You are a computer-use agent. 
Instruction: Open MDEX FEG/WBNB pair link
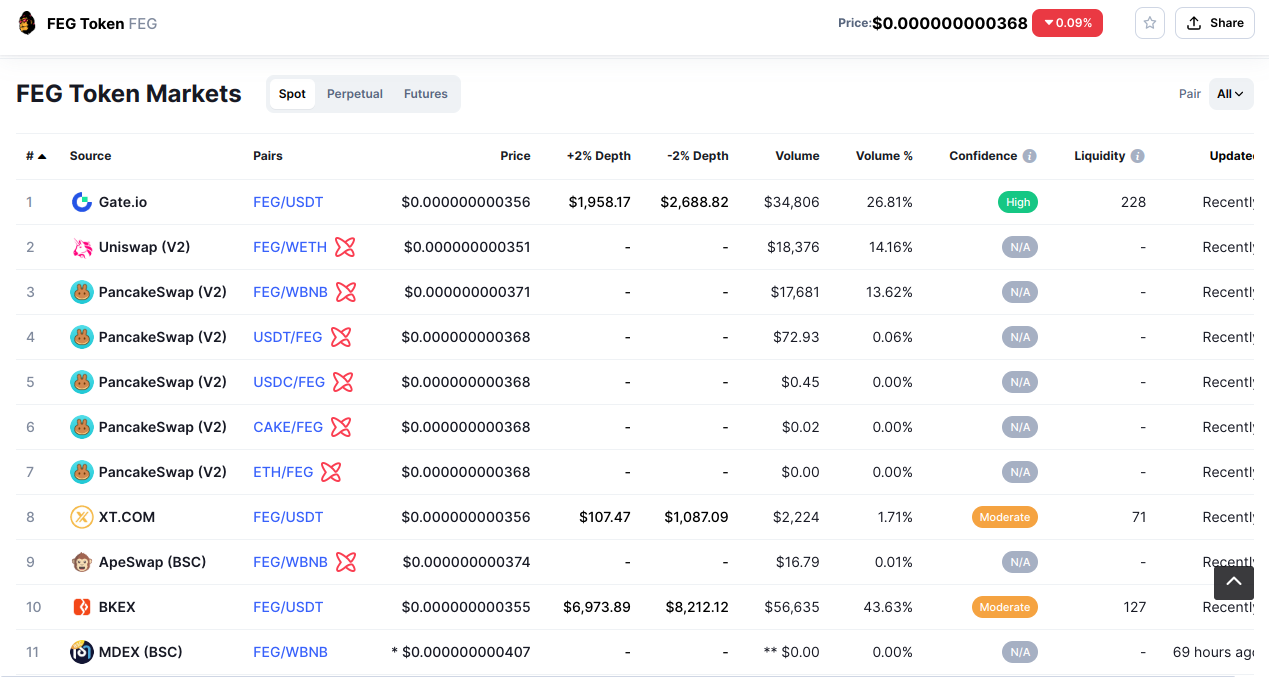[x=290, y=652]
